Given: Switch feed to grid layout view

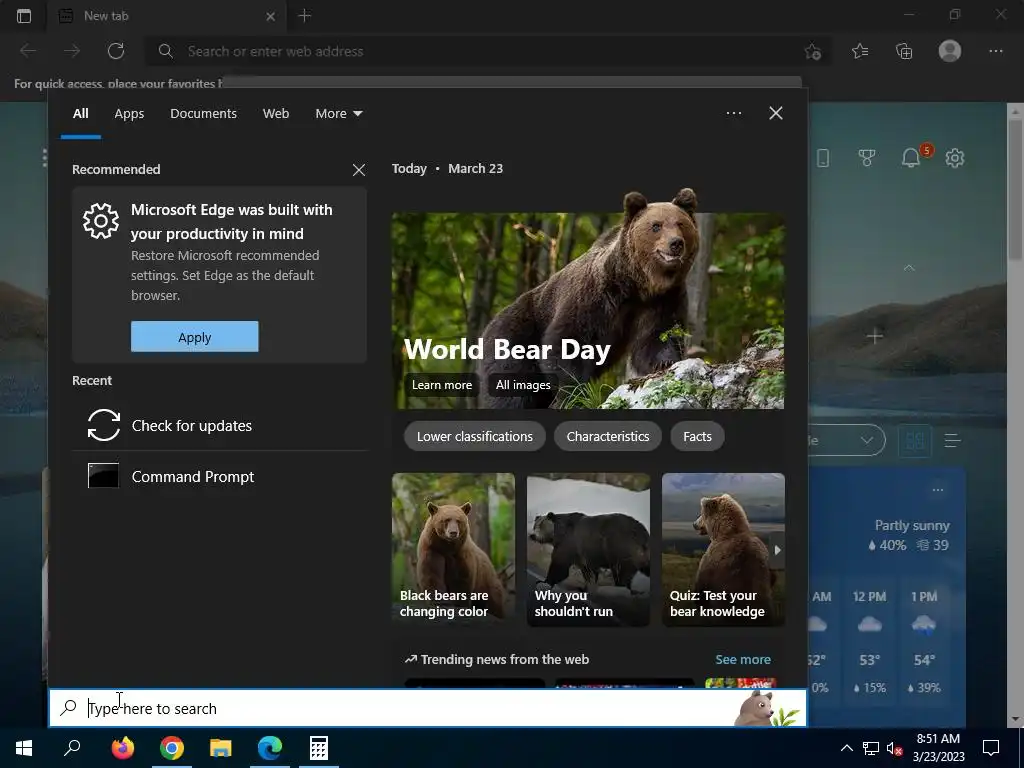Looking at the screenshot, I should pyautogui.click(x=915, y=441).
